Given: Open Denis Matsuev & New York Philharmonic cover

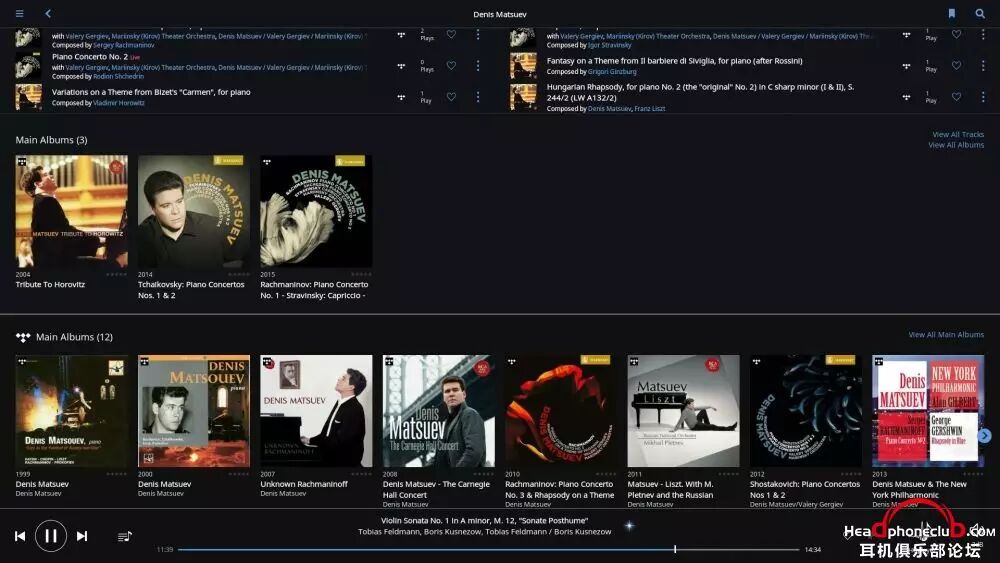Looking at the screenshot, I should click(928, 411).
